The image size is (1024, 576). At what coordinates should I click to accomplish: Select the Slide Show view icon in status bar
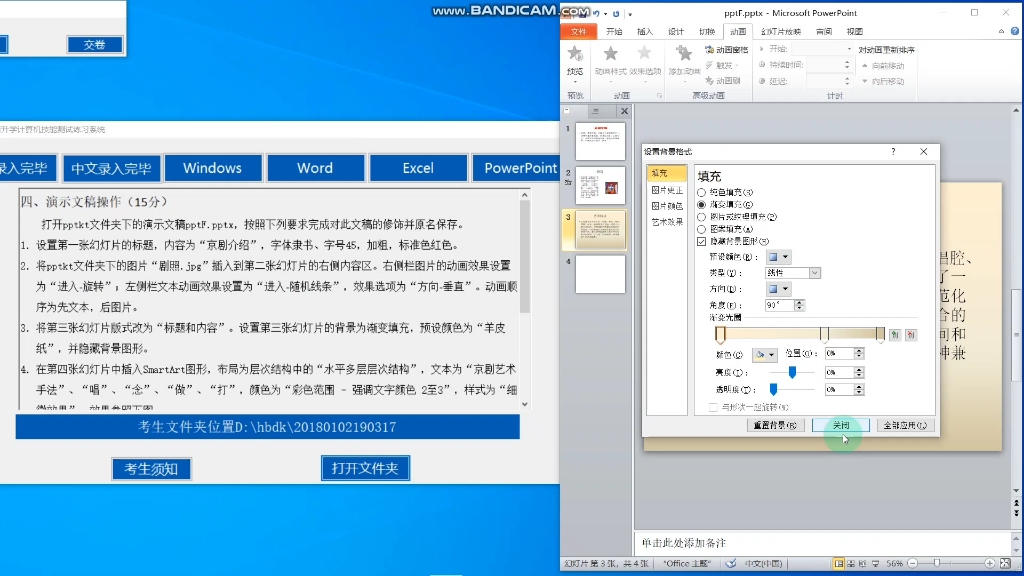(875, 563)
